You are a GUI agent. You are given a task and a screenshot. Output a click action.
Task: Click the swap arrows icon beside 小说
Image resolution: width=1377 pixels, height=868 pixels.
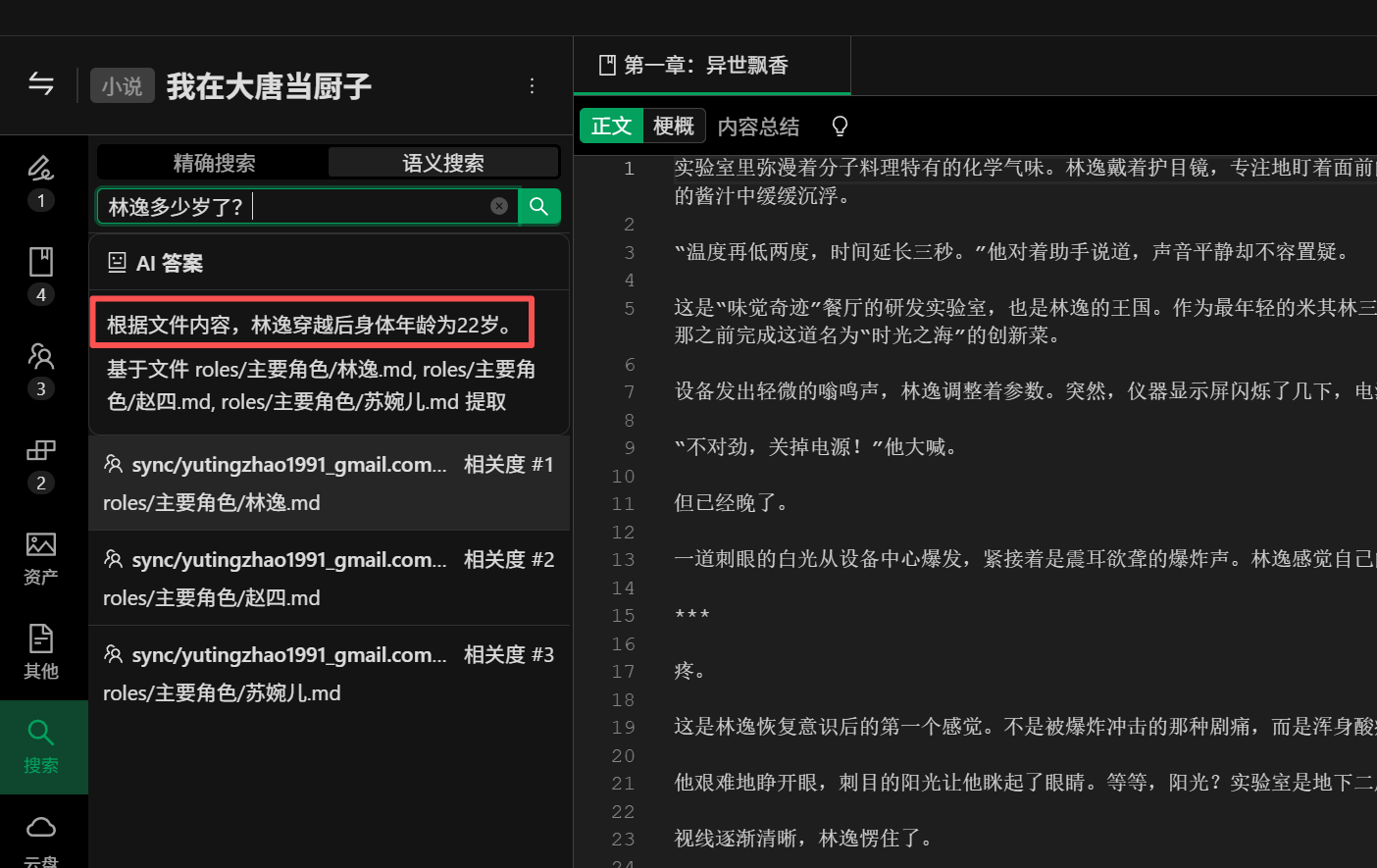click(x=41, y=85)
